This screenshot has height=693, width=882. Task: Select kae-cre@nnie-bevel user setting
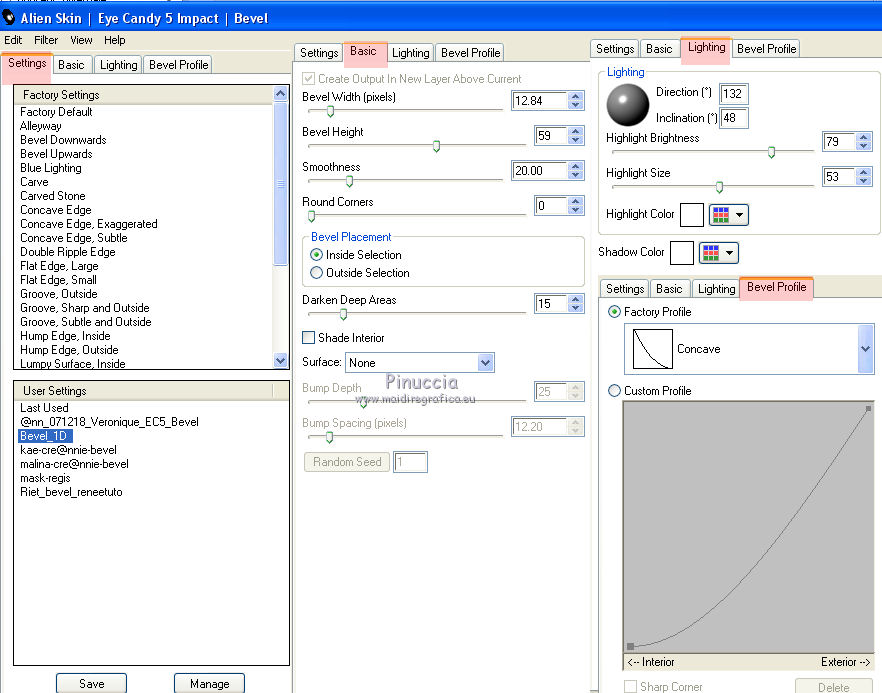click(x=68, y=450)
